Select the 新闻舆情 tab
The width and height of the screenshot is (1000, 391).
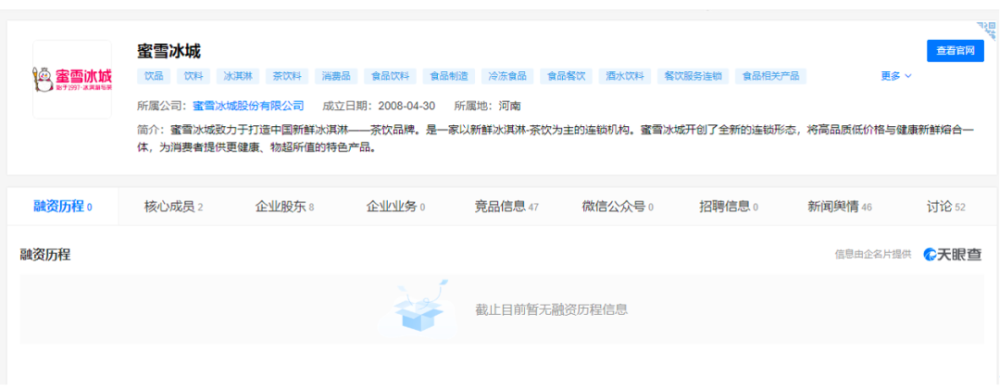tap(839, 207)
